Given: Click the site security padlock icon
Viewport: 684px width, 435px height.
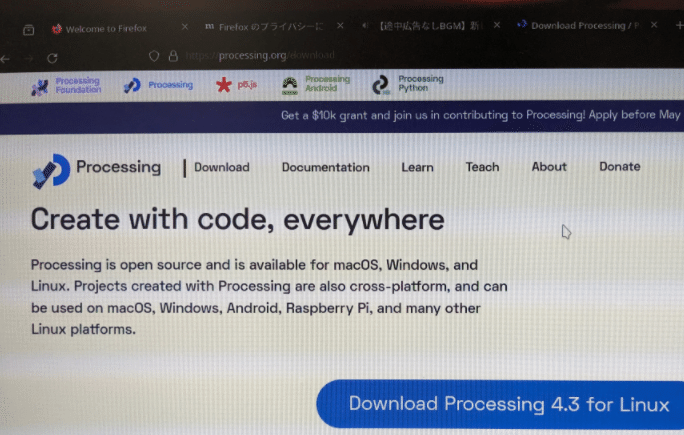Looking at the screenshot, I should coord(173,56).
